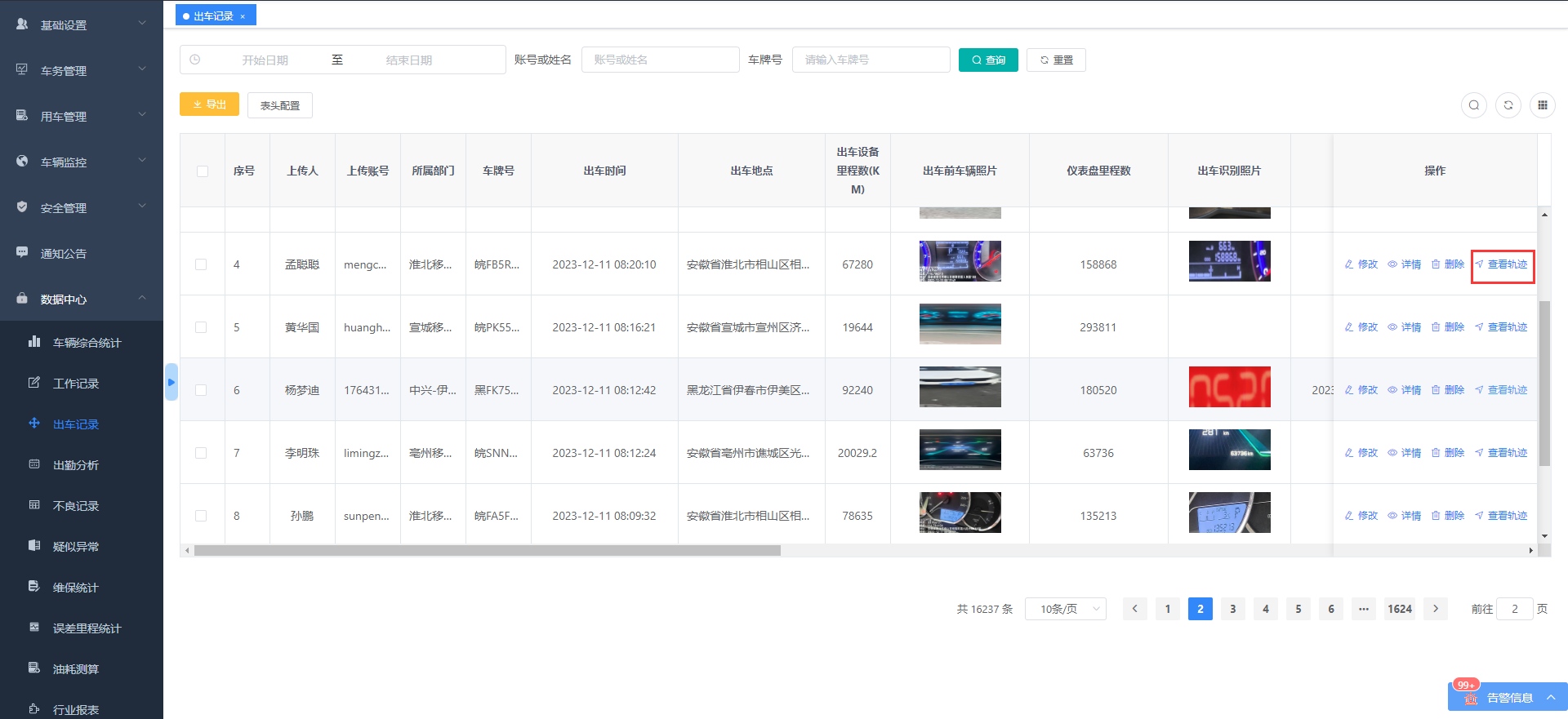Click 修改 for 孙鹏's row
The image size is (1568, 719).
coord(1361,516)
